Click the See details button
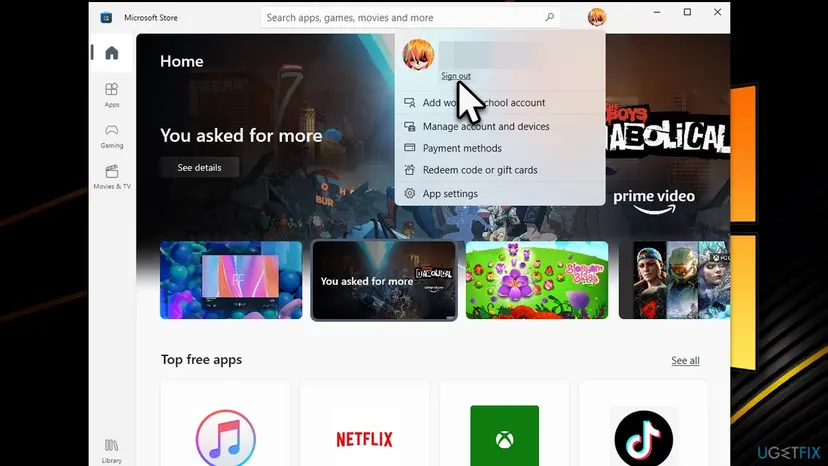Viewport: 828px width, 466px height. (x=199, y=167)
